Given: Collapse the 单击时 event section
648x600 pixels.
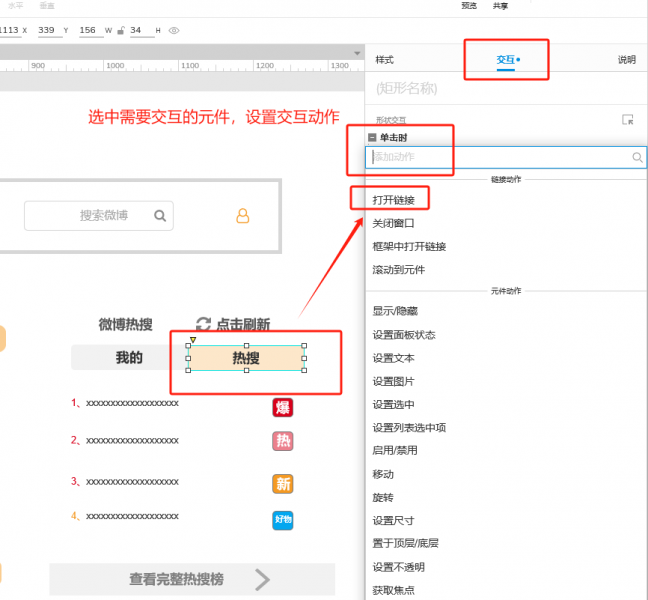Looking at the screenshot, I should (x=372, y=138).
